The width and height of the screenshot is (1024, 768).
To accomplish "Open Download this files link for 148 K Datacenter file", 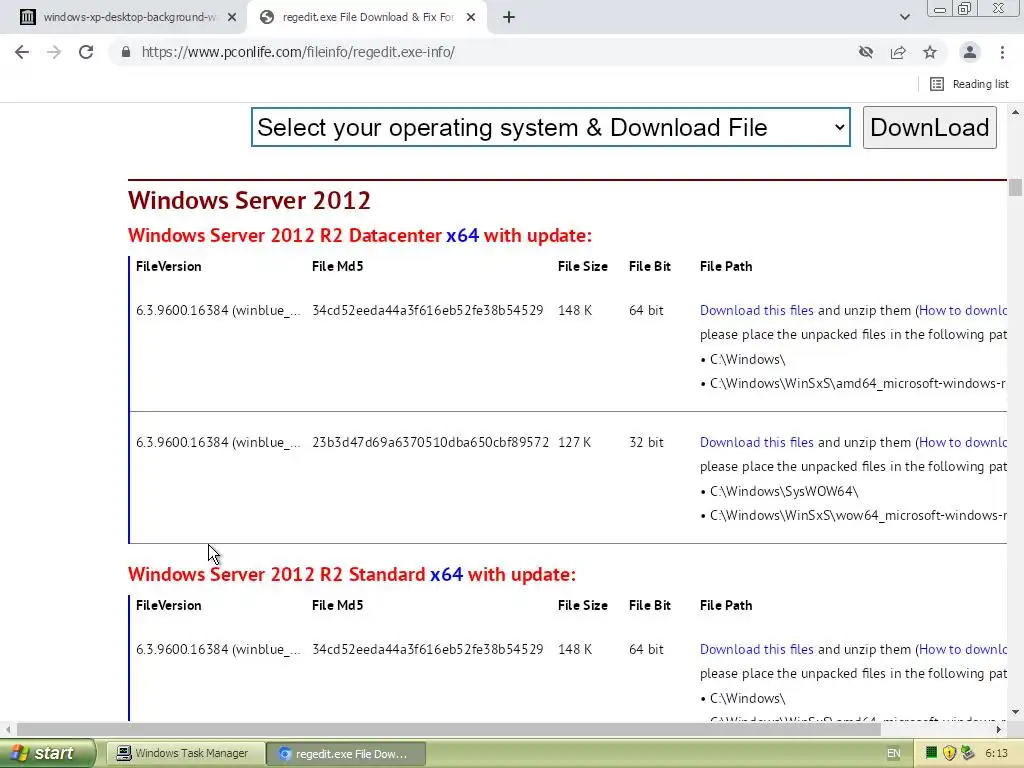I will click(x=756, y=310).
